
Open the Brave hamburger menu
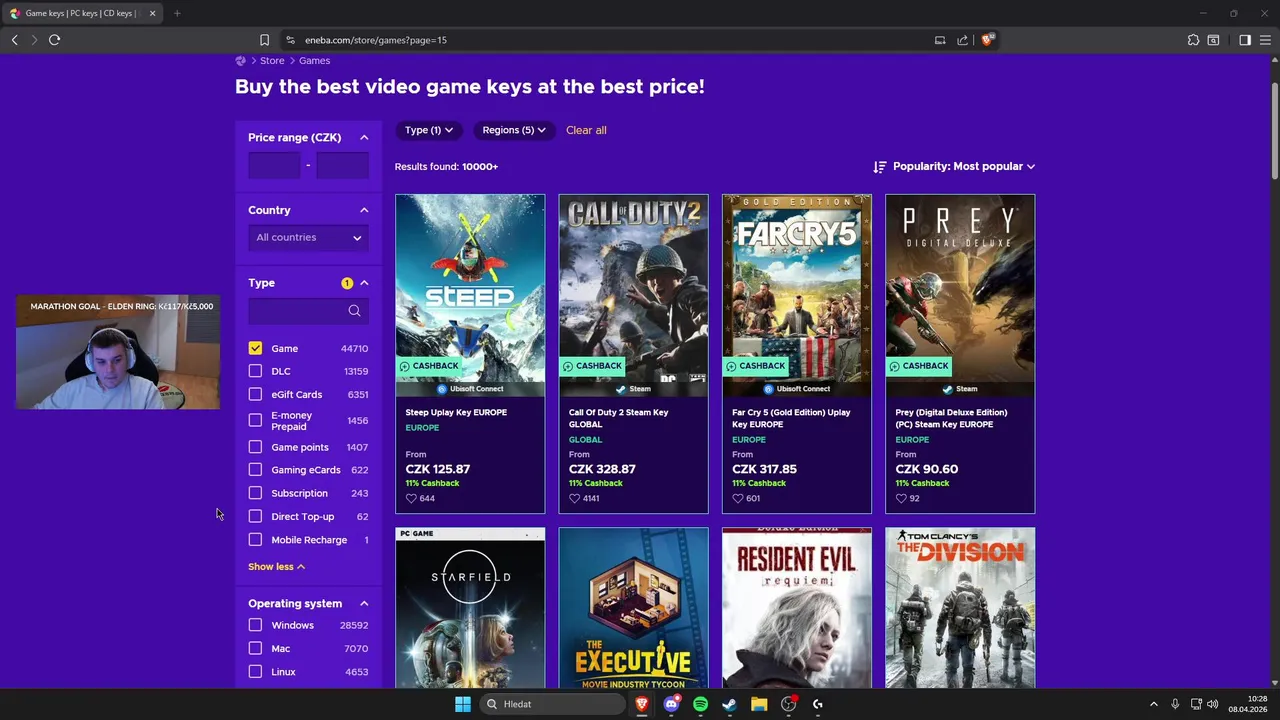click(1265, 40)
